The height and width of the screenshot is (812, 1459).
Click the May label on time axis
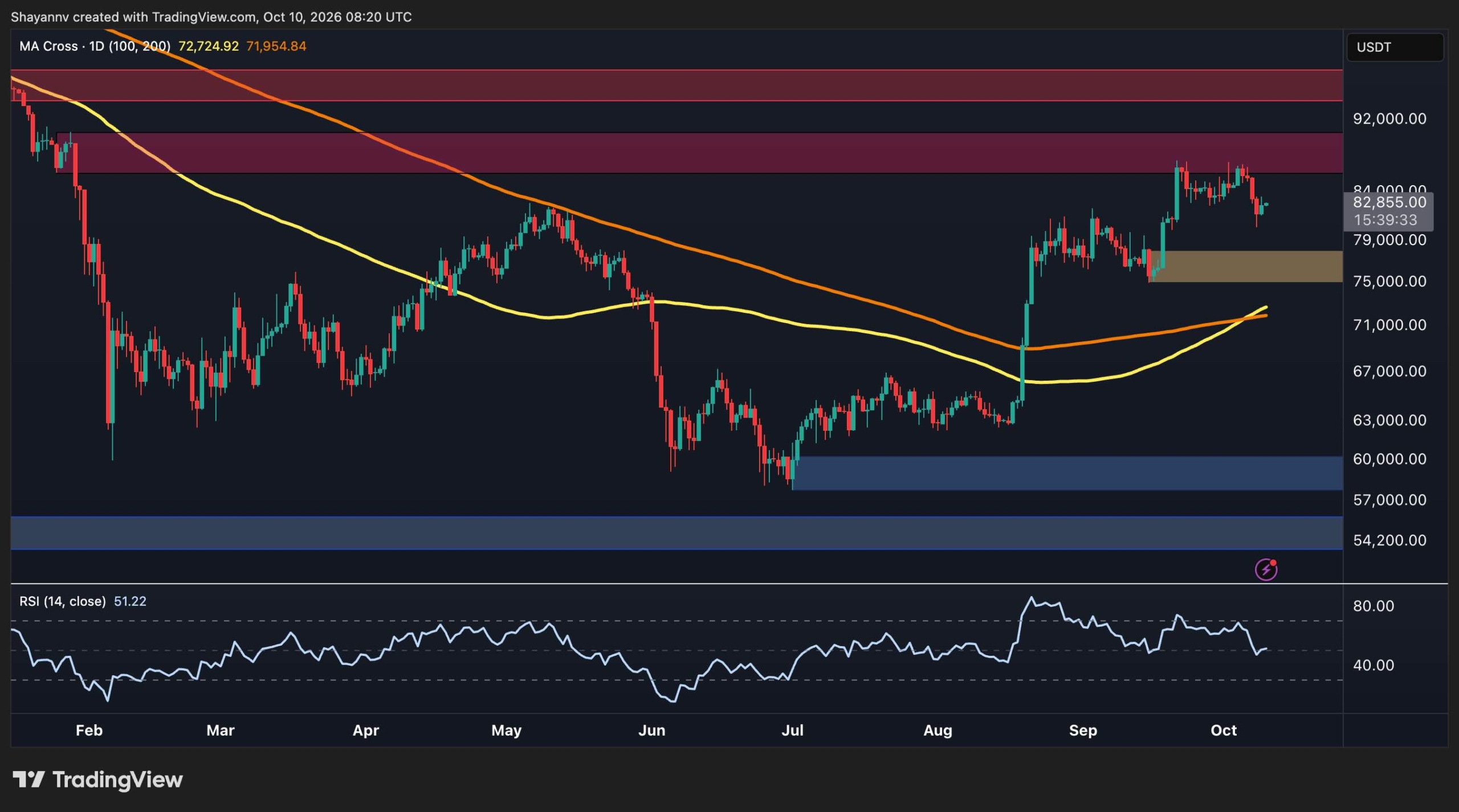[506, 731]
